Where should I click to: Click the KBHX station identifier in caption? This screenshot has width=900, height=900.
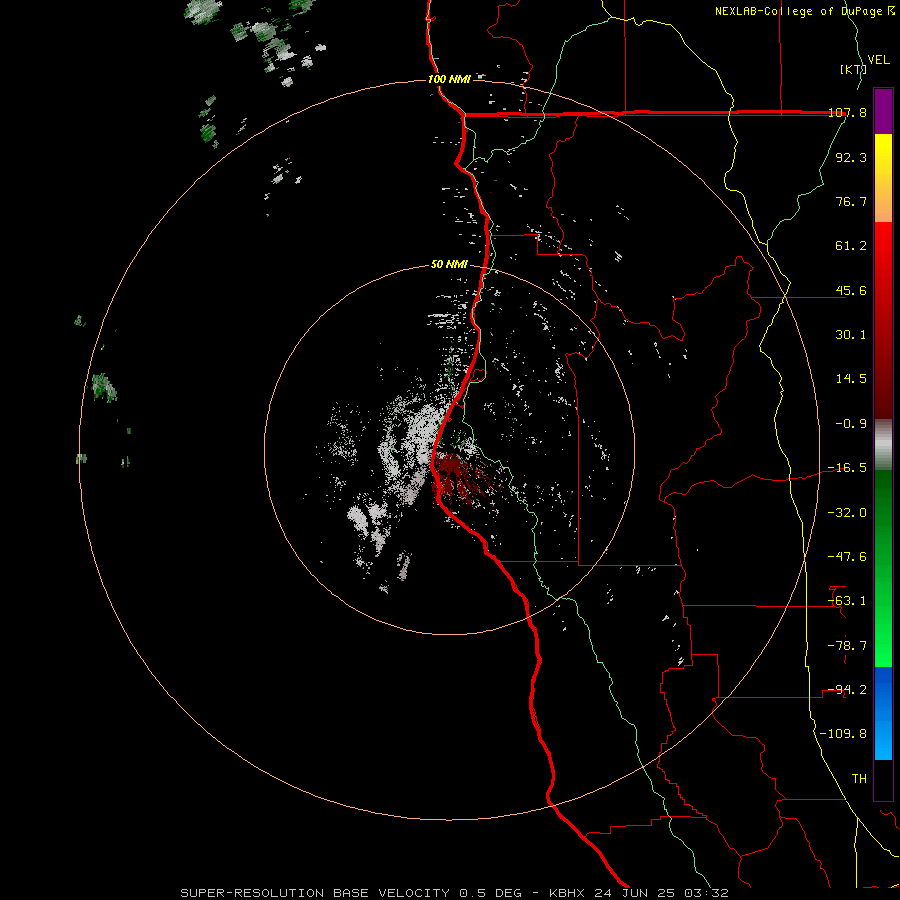tap(567, 893)
